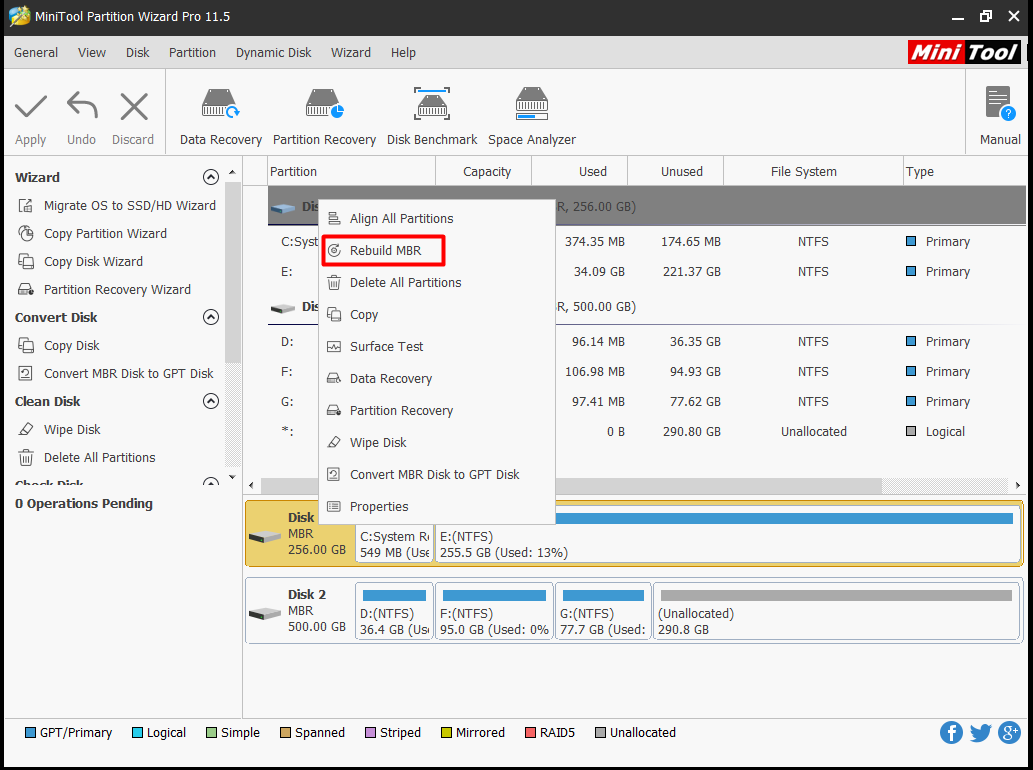Click the Undo arrow icon
The width and height of the screenshot is (1033, 770).
click(x=82, y=107)
